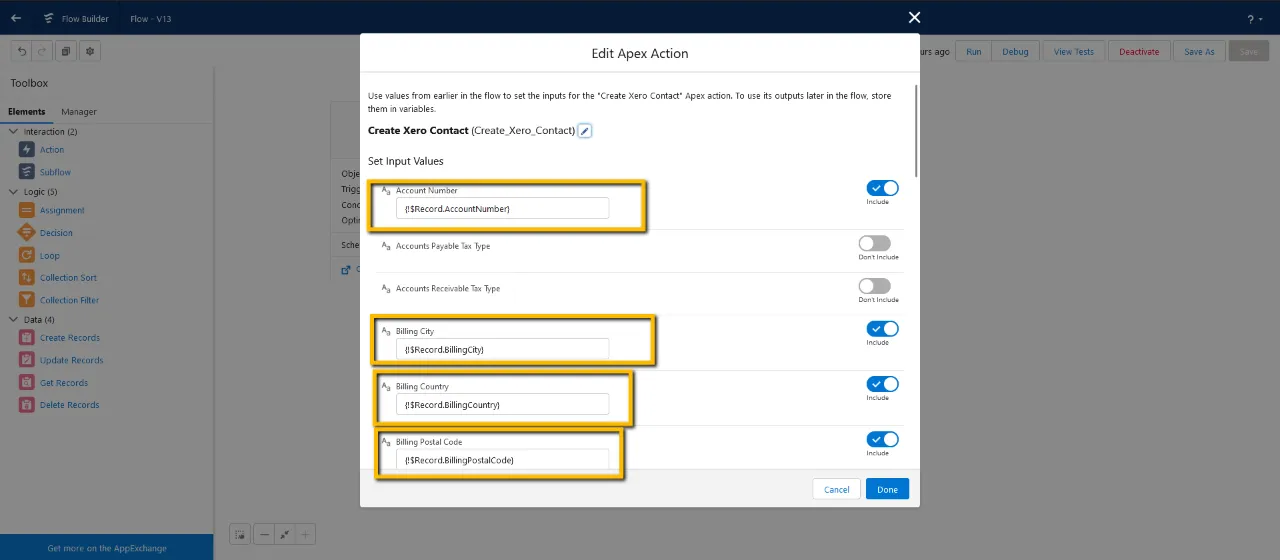Zoom in the canvas with plus icon

(x=306, y=534)
